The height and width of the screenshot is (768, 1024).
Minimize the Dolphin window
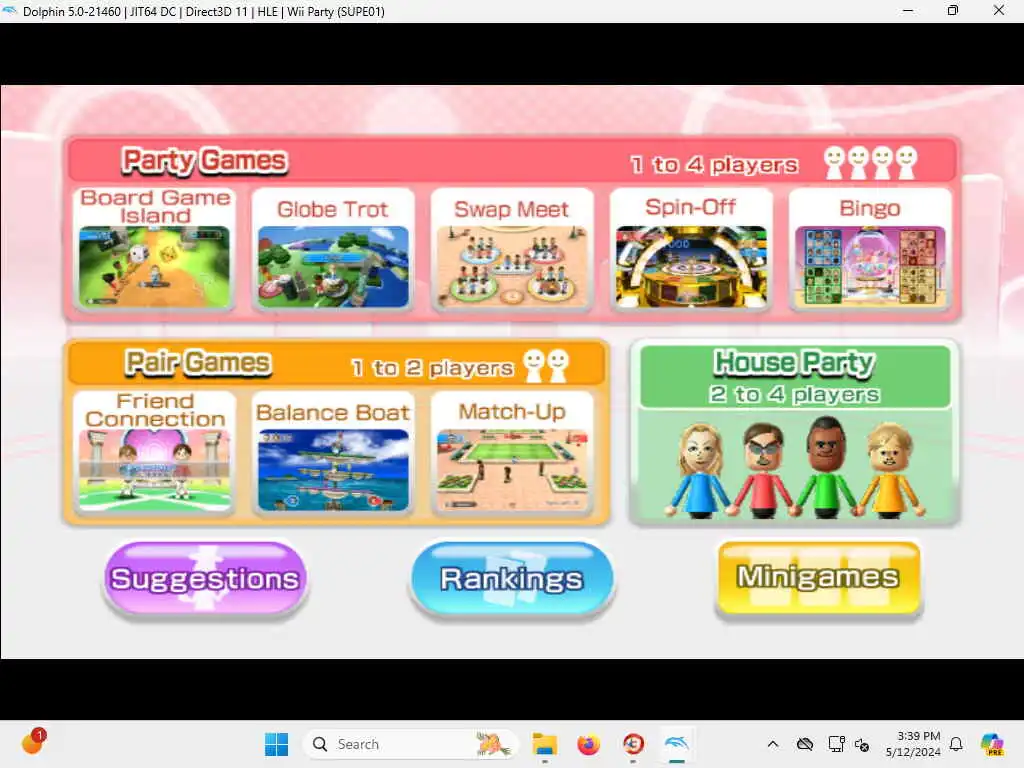pos(908,10)
